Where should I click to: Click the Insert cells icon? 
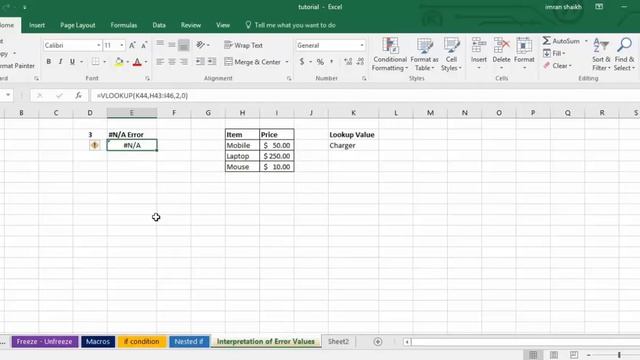[x=478, y=45]
